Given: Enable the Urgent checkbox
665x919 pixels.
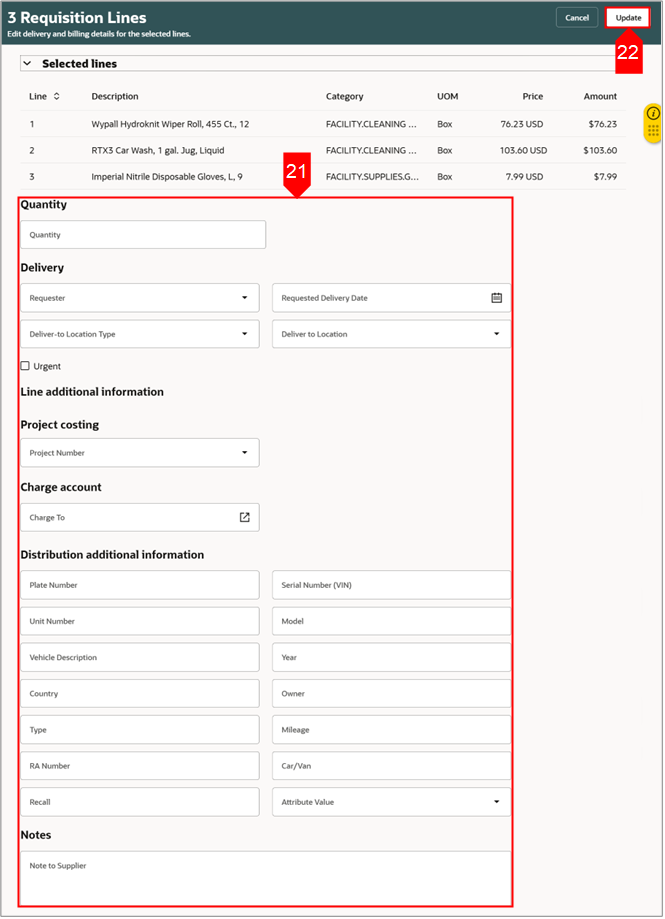Looking at the screenshot, I should pos(25,366).
